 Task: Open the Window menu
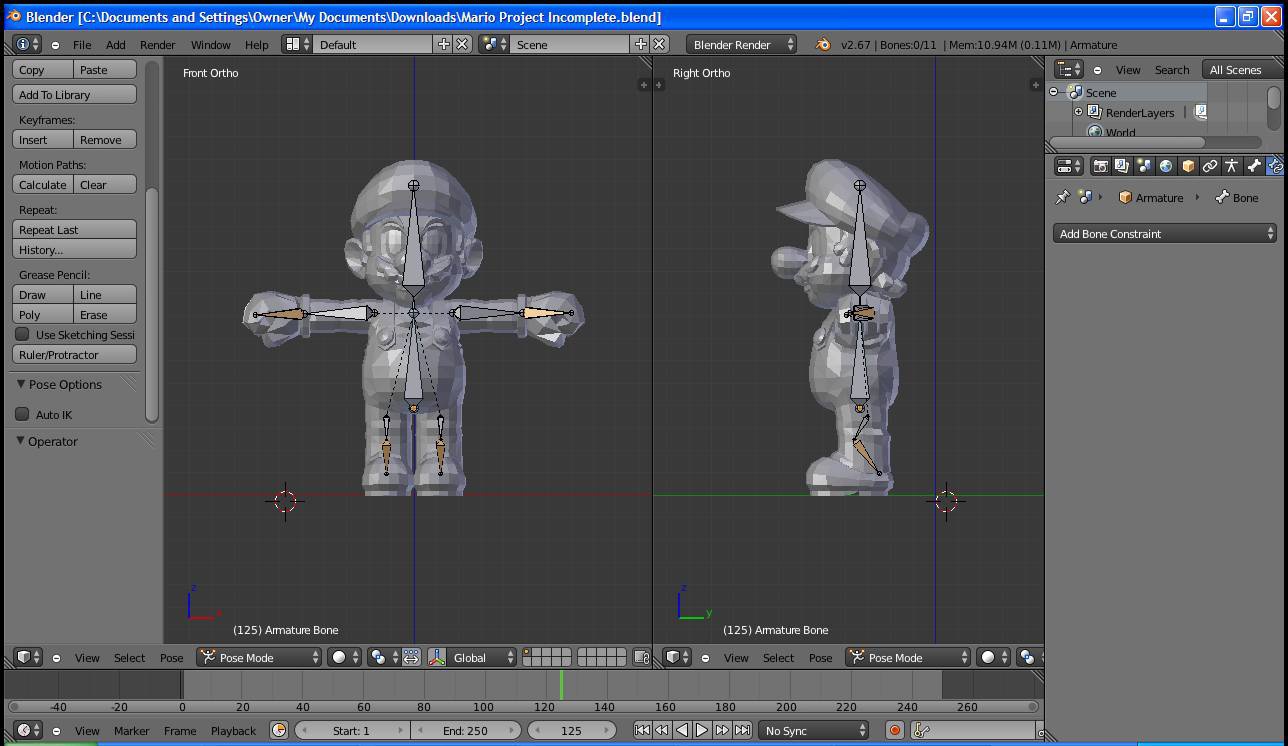[x=211, y=45]
